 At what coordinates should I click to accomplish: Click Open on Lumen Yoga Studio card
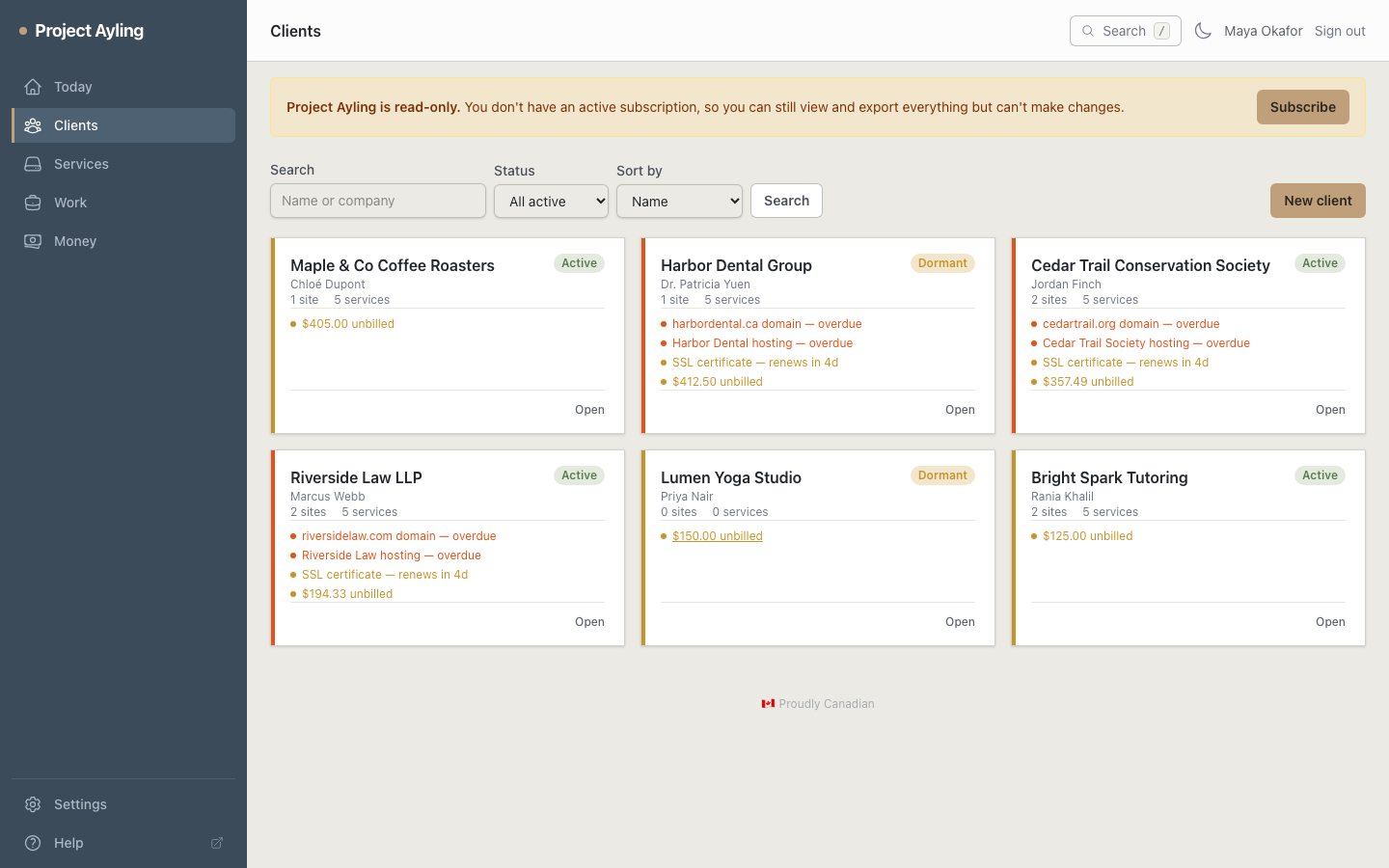(960, 622)
